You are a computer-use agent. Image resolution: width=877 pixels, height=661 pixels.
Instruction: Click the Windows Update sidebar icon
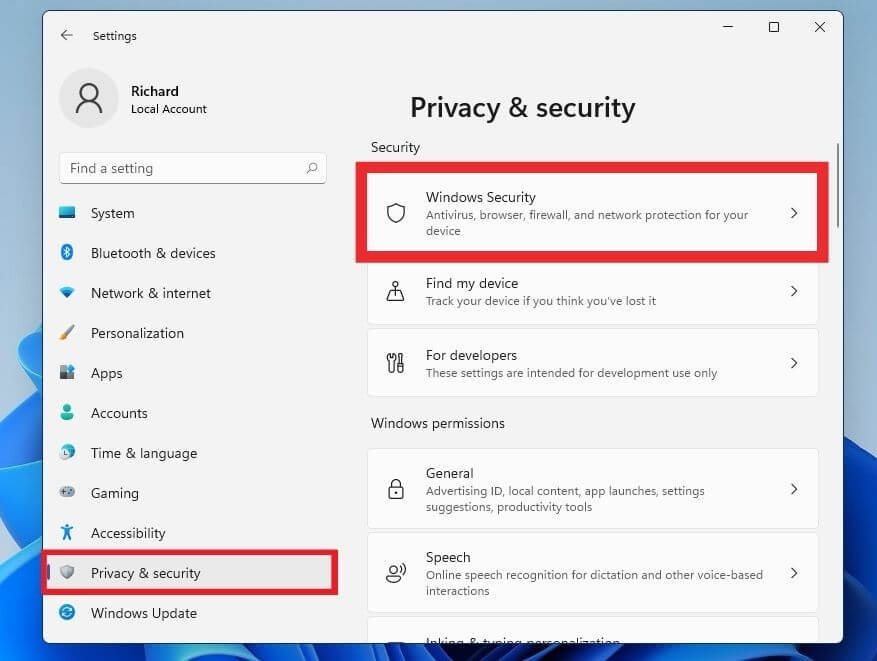tap(67, 613)
